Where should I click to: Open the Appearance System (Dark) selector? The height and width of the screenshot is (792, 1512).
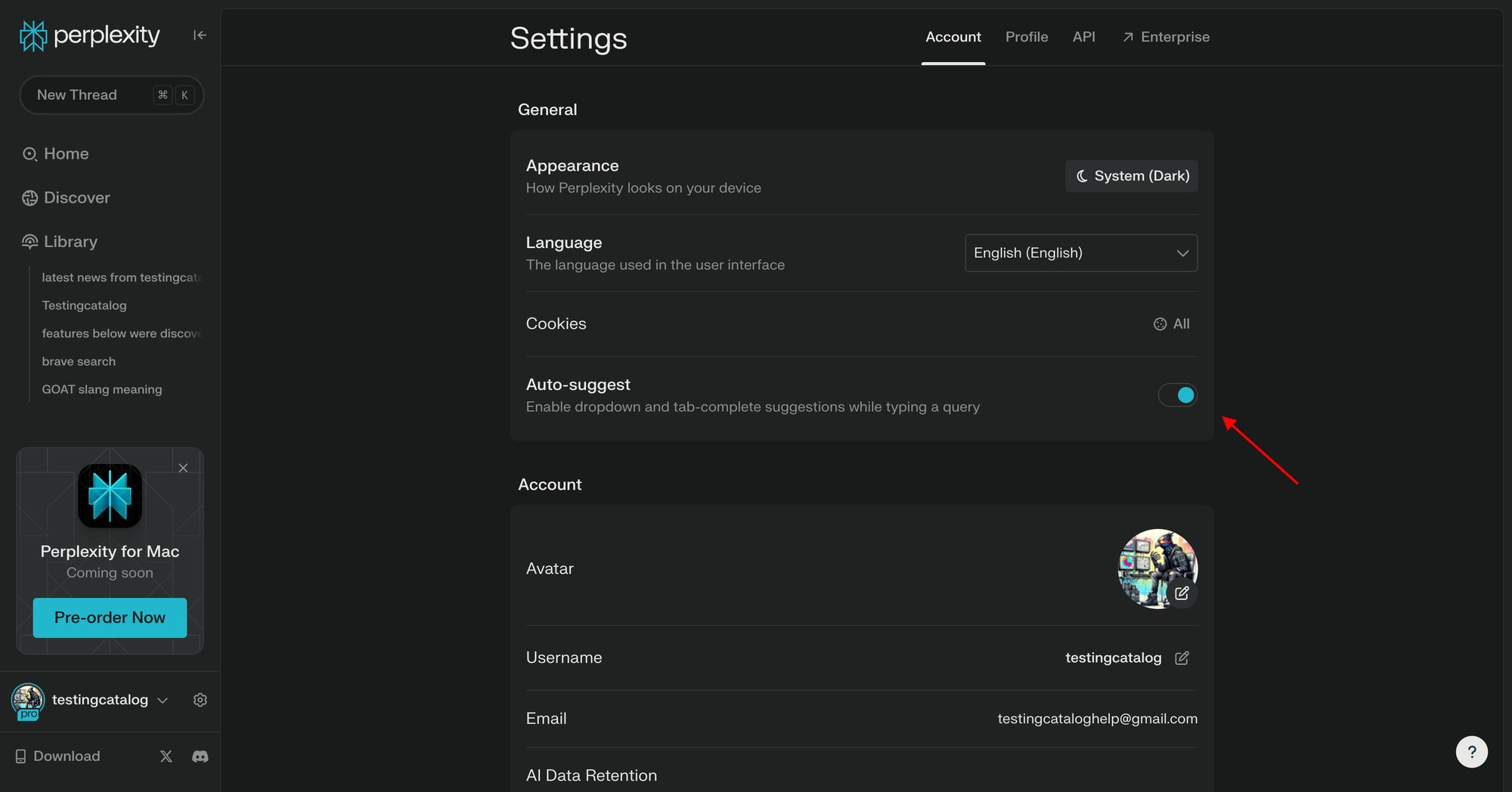pos(1132,176)
